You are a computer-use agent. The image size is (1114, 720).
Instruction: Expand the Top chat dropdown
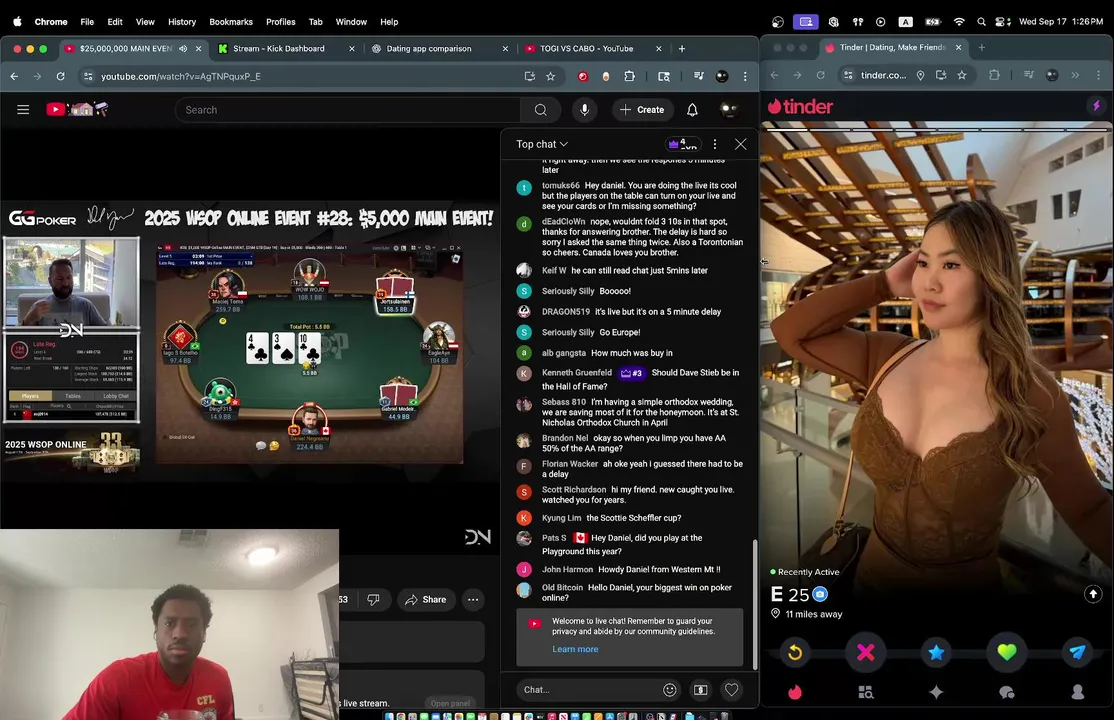(x=542, y=144)
